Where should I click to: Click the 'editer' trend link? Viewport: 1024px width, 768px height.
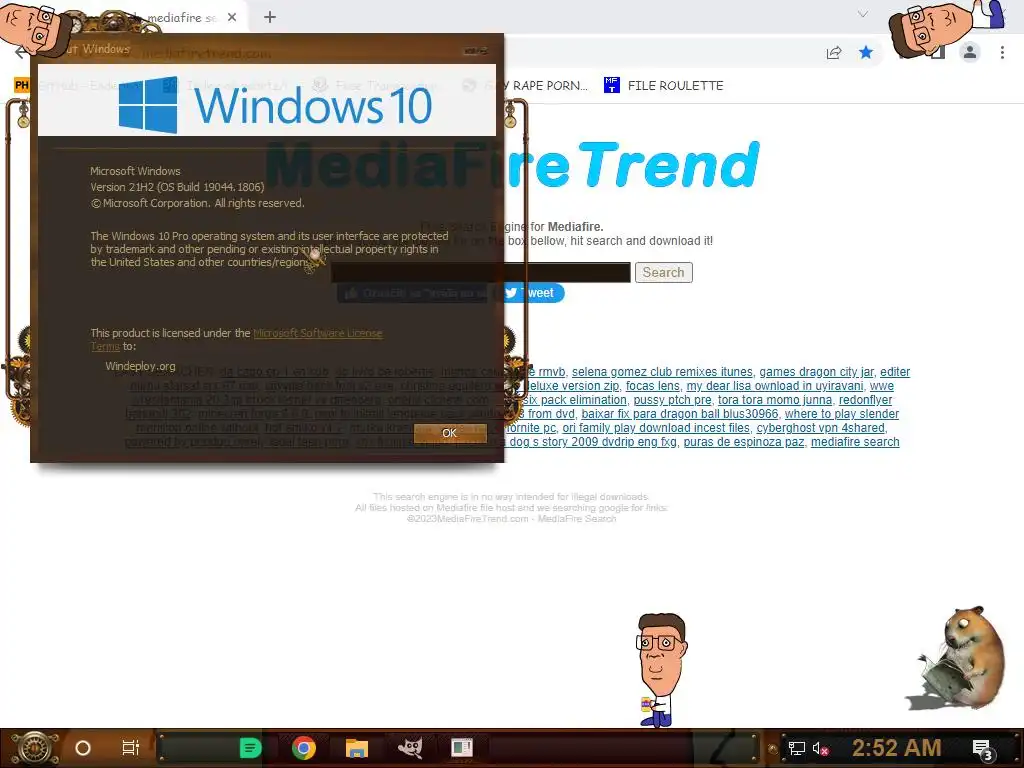[895, 372]
